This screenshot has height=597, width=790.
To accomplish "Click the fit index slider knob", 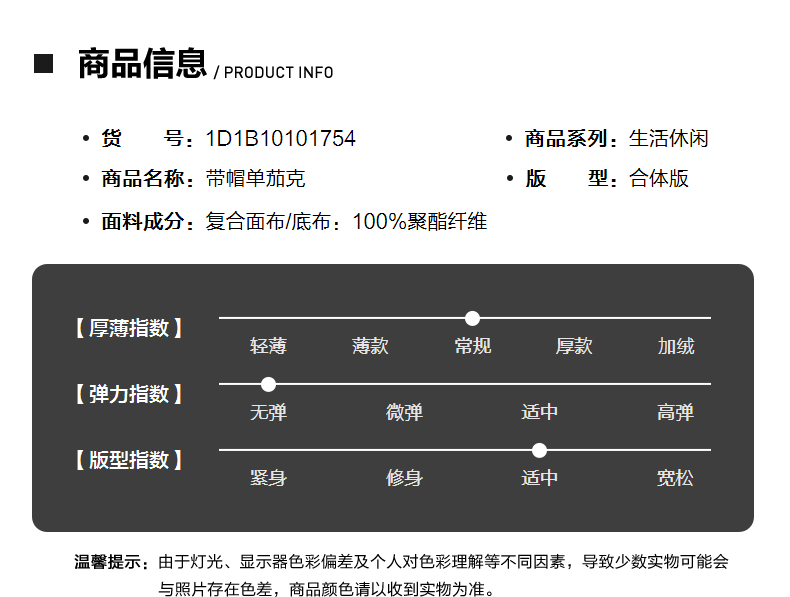I will (x=539, y=450).
